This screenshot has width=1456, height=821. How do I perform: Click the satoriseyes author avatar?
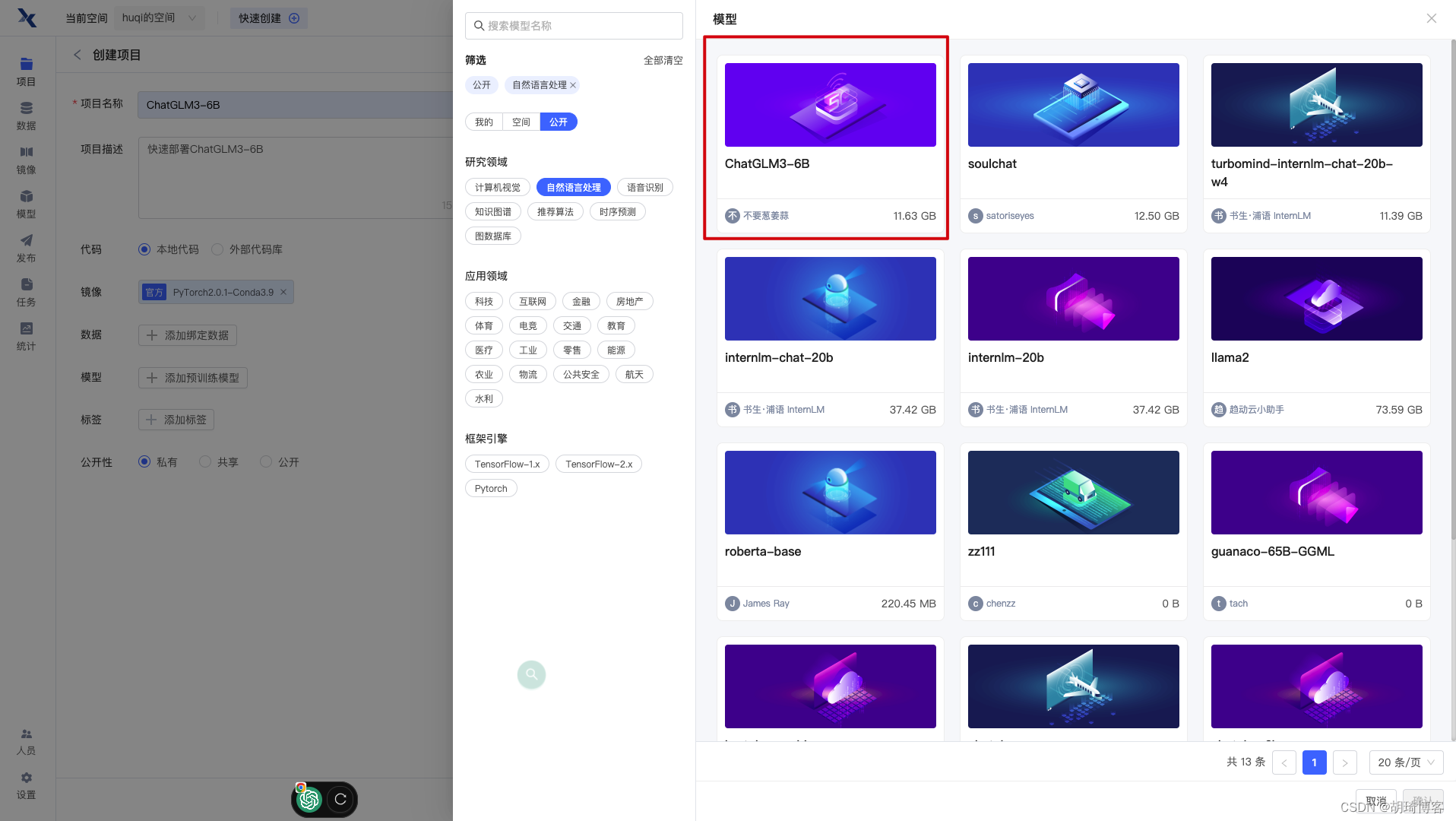pyautogui.click(x=975, y=216)
